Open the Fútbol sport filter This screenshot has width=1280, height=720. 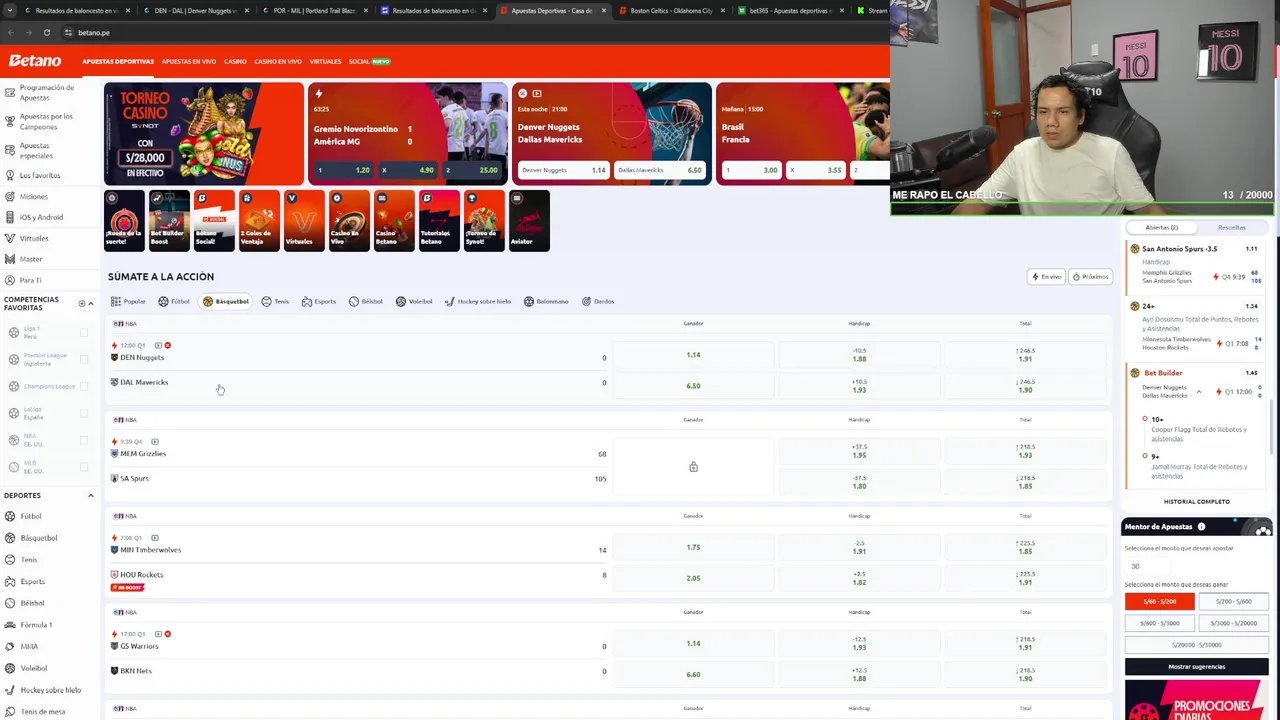[174, 301]
